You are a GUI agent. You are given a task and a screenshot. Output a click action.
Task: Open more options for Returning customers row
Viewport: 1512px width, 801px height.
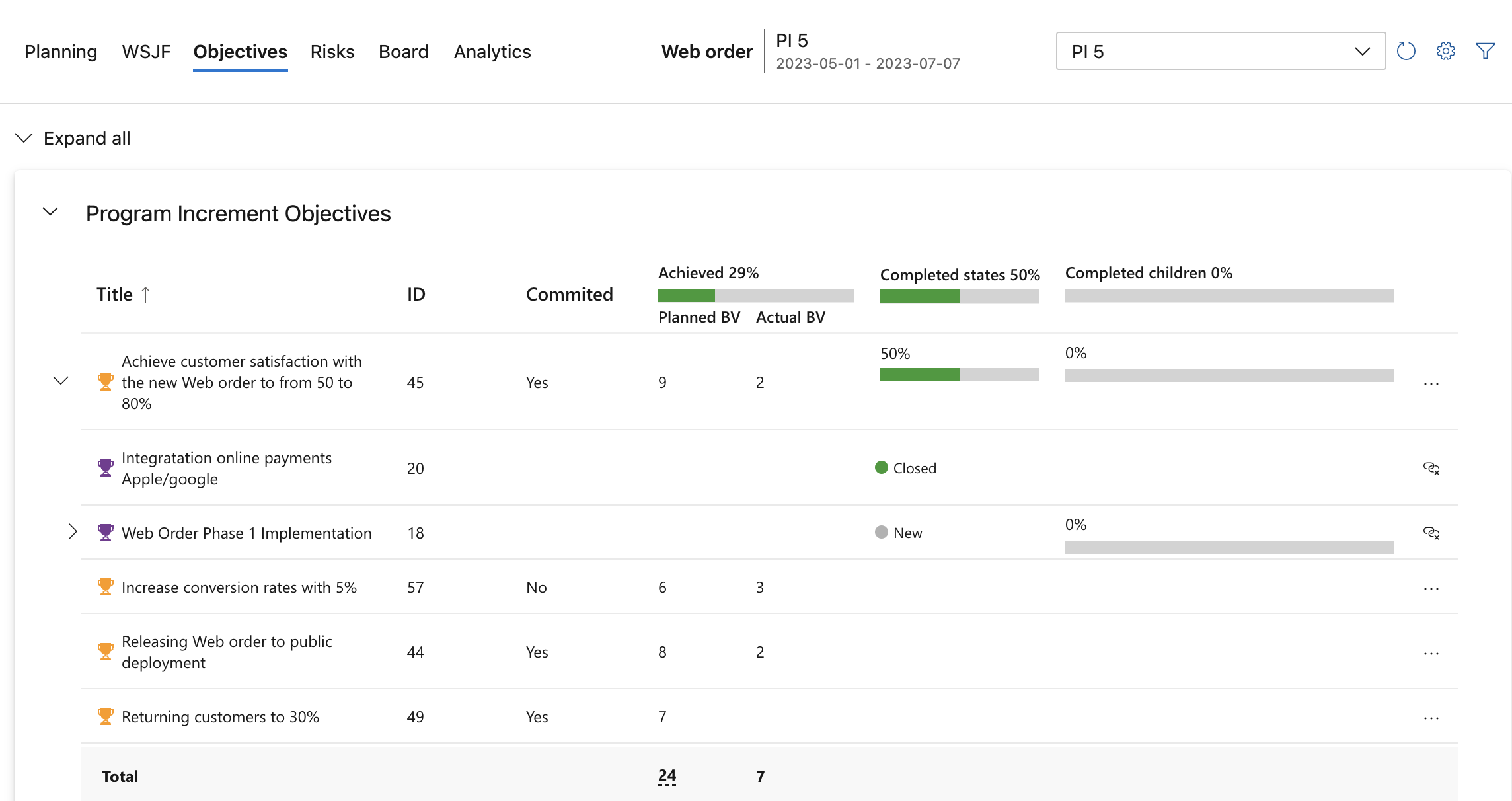[x=1431, y=718]
